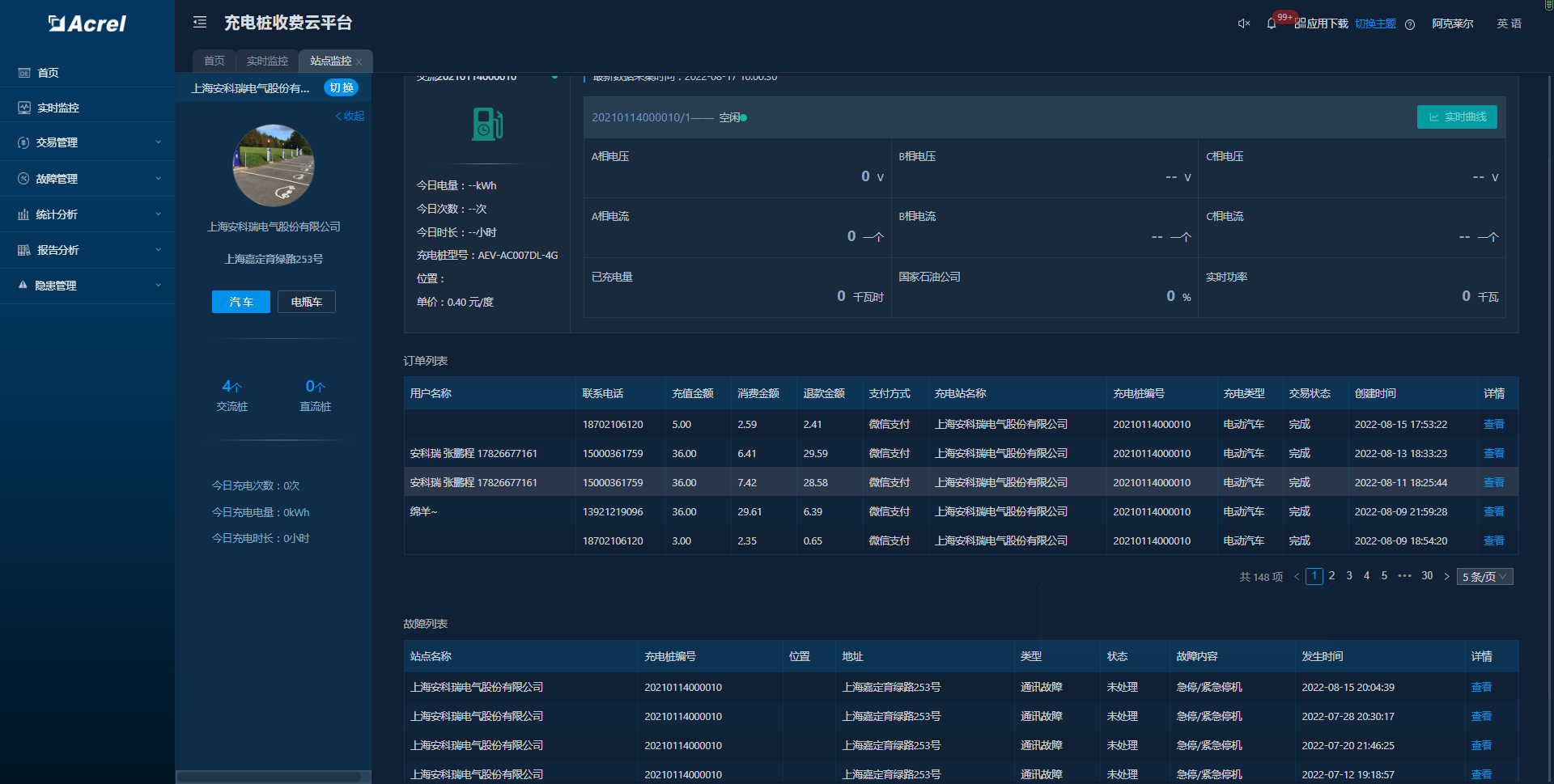The width and height of the screenshot is (1554, 784).
Task: Open notifications bell icon
Action: click(x=1272, y=23)
